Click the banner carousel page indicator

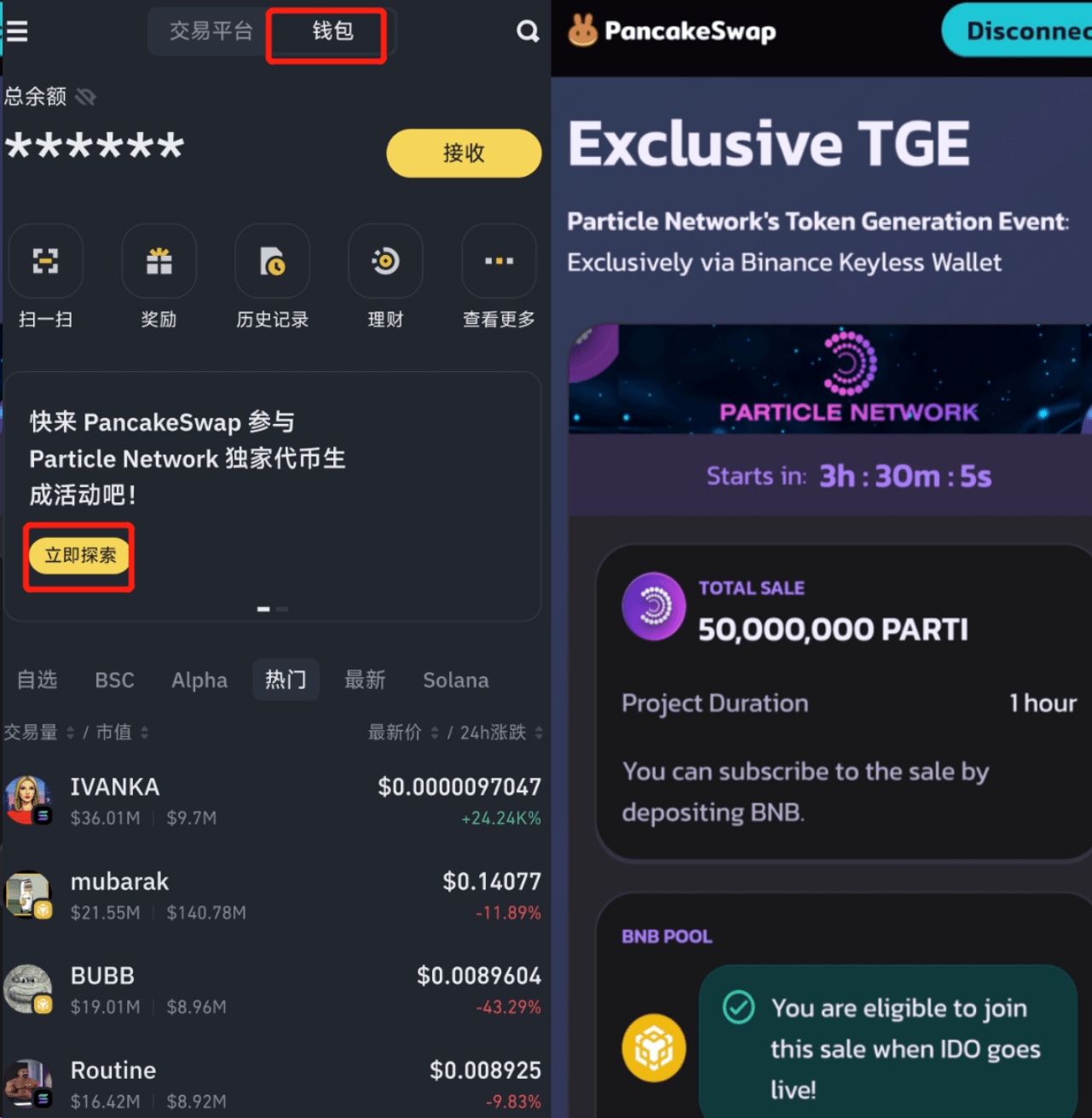point(273,609)
